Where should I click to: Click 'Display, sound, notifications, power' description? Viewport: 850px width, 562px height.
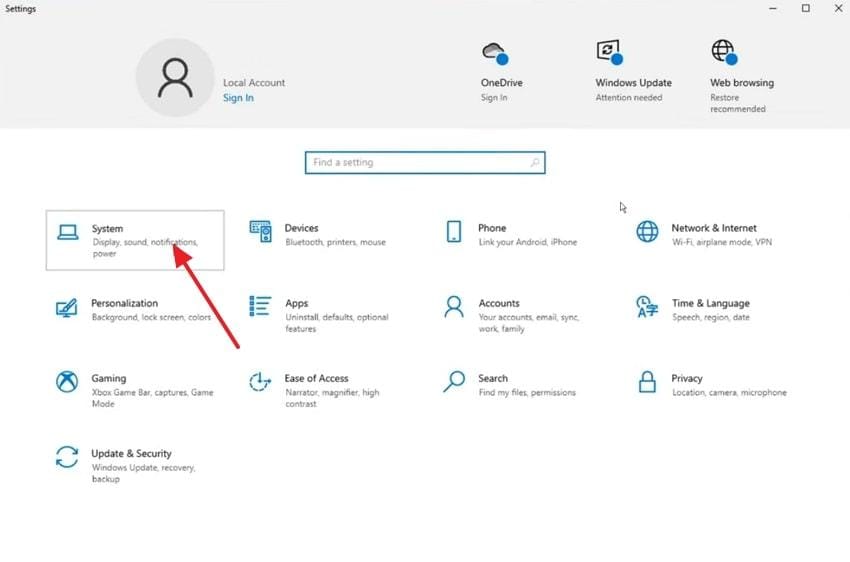145,248
